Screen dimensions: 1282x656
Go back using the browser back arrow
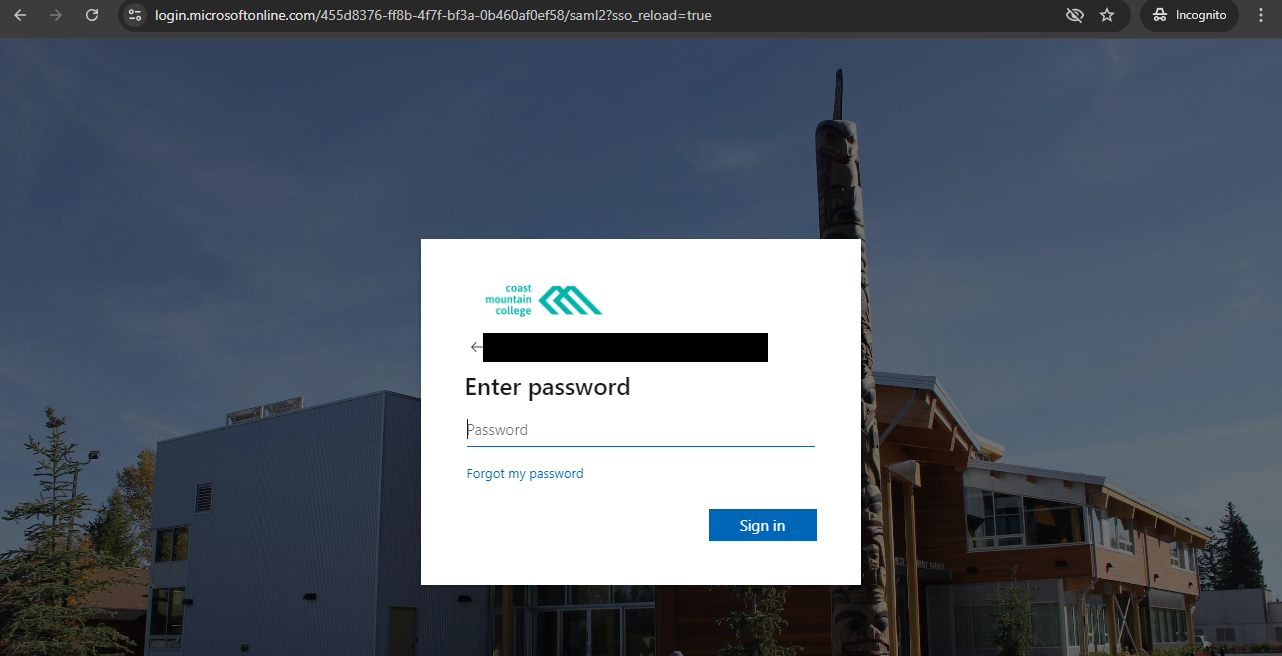click(x=20, y=15)
